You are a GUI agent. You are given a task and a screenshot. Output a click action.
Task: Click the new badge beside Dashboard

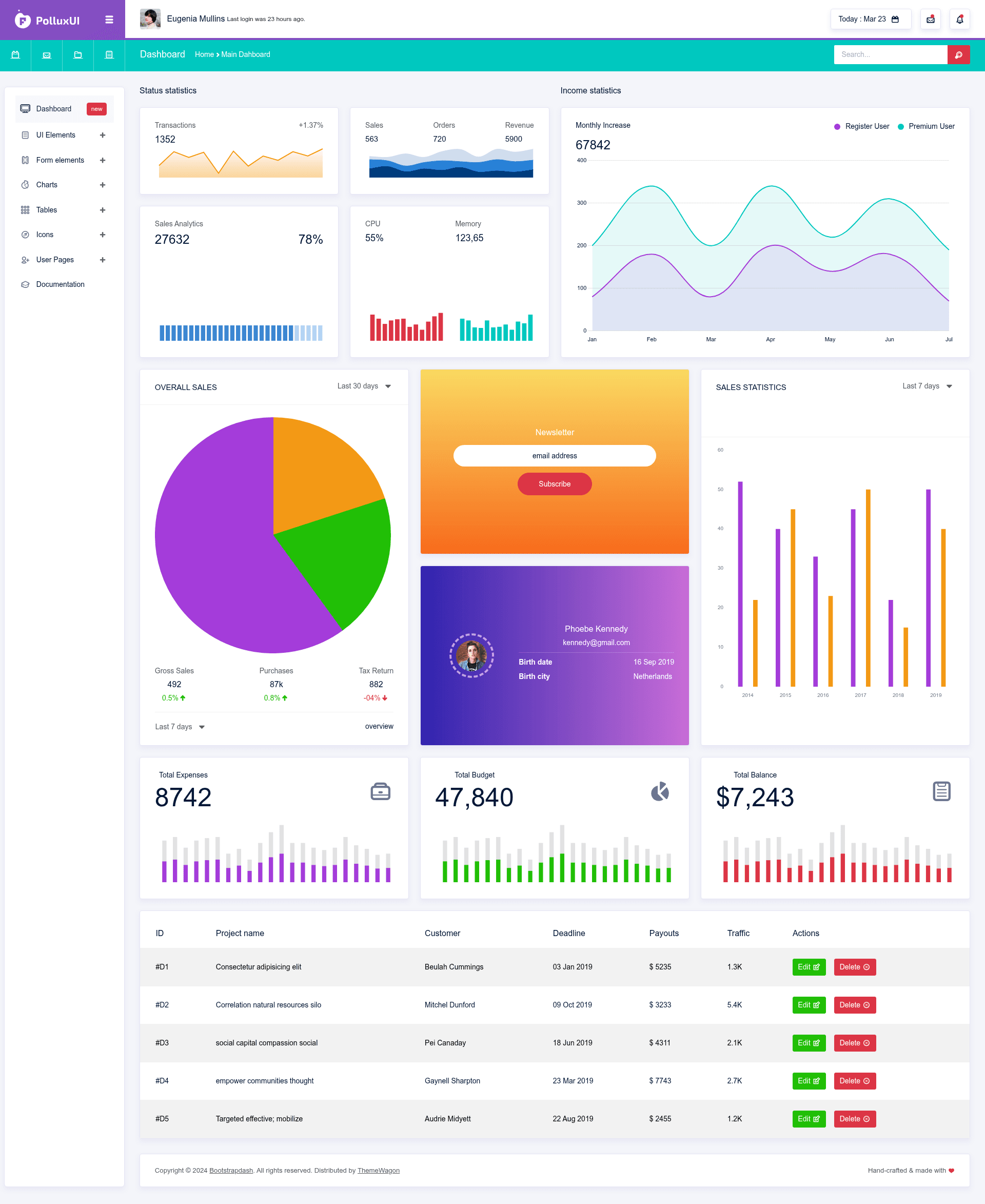(96, 109)
